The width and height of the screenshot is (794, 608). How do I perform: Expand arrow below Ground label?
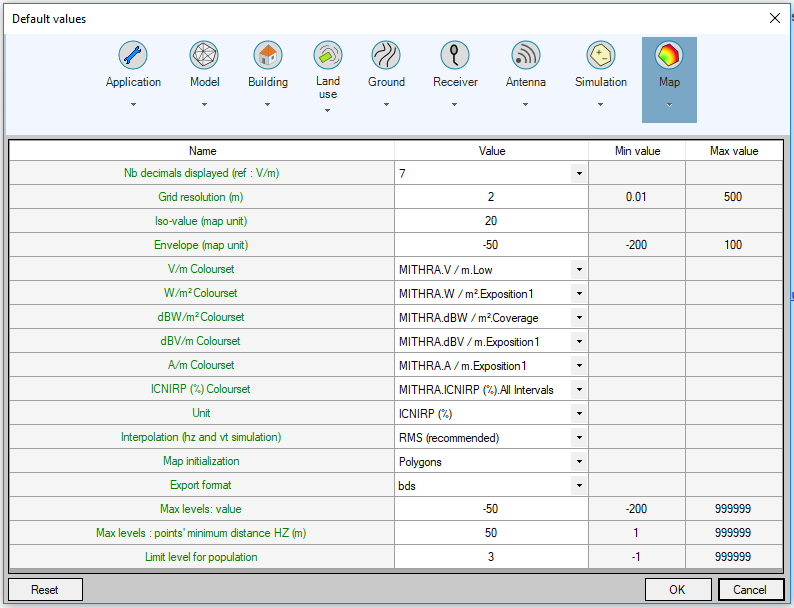386,105
